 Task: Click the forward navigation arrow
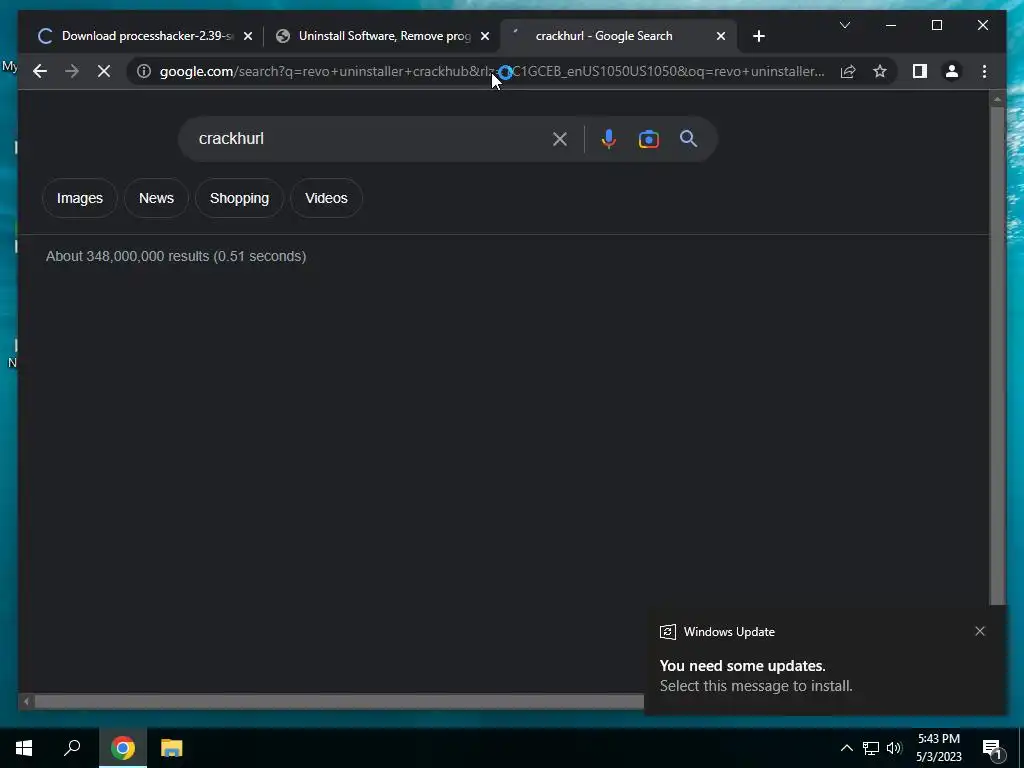tap(72, 71)
